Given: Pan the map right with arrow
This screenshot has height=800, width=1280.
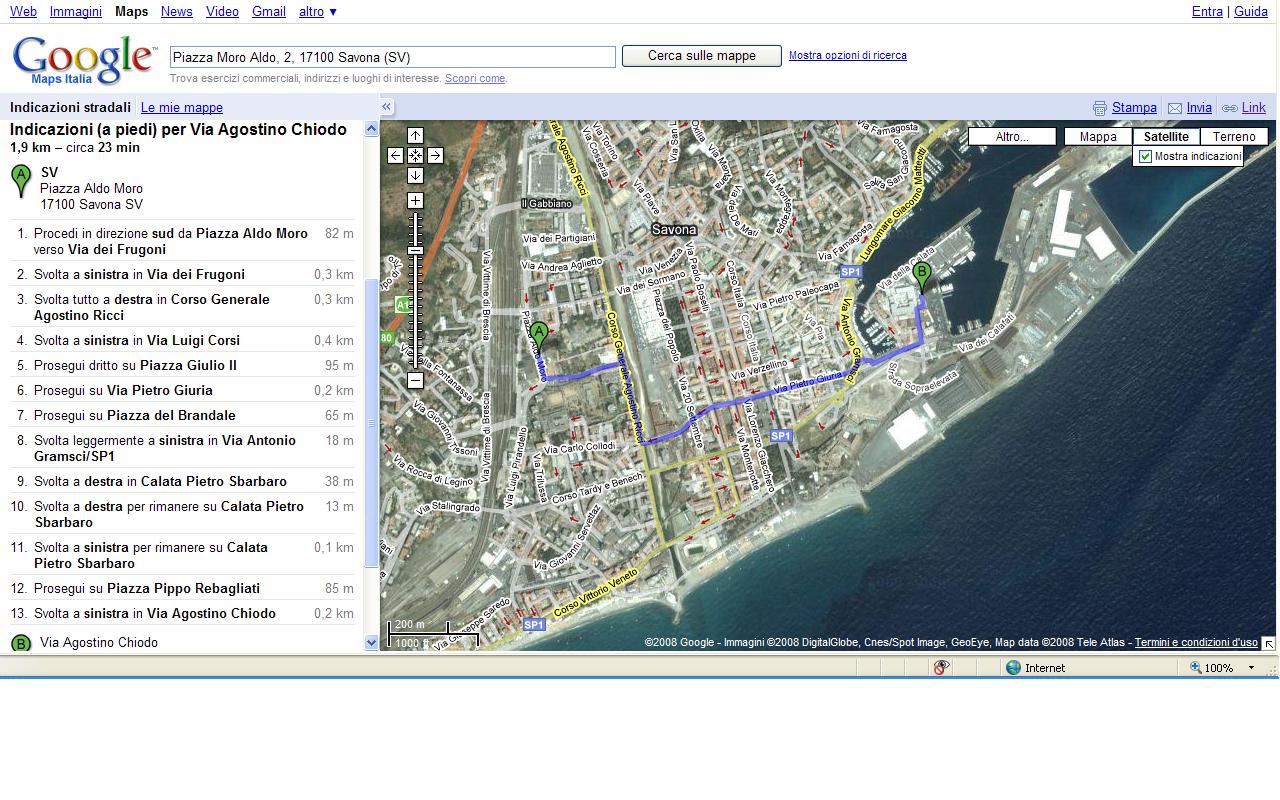Looking at the screenshot, I should 435,155.
